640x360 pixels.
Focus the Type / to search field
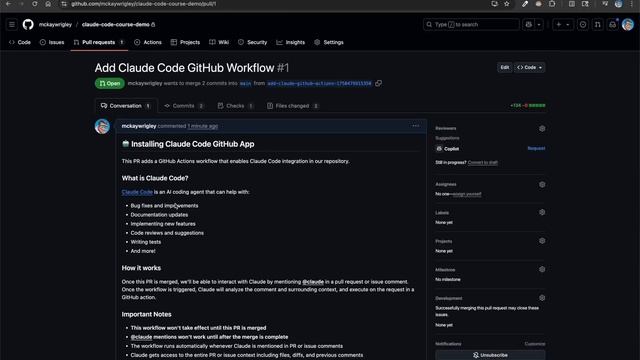pos(471,24)
